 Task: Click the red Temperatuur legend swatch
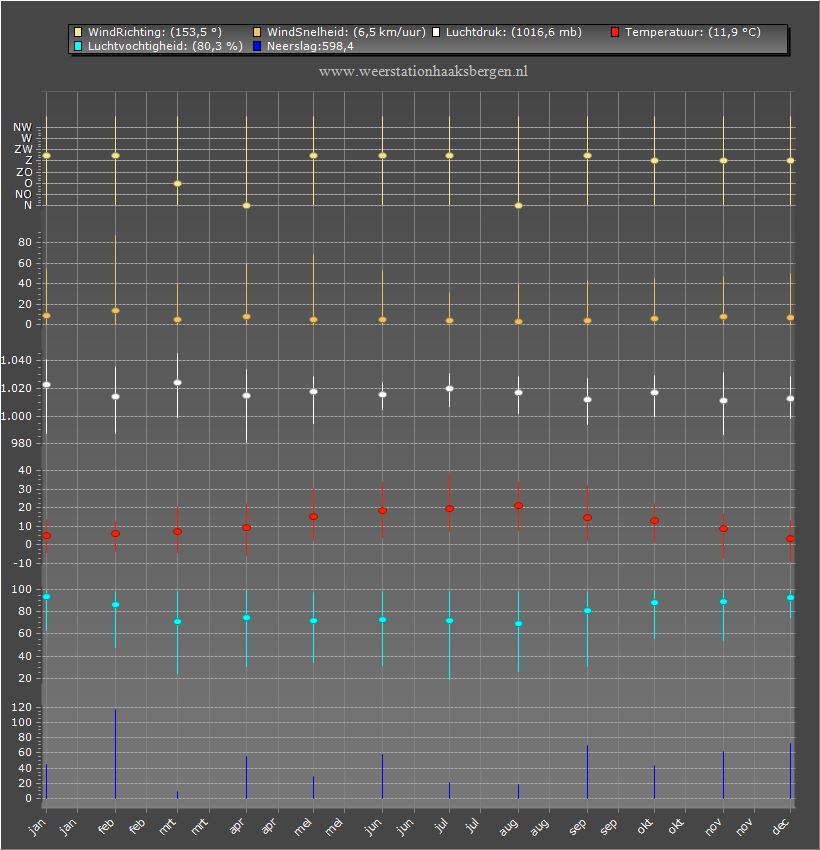[x=615, y=33]
